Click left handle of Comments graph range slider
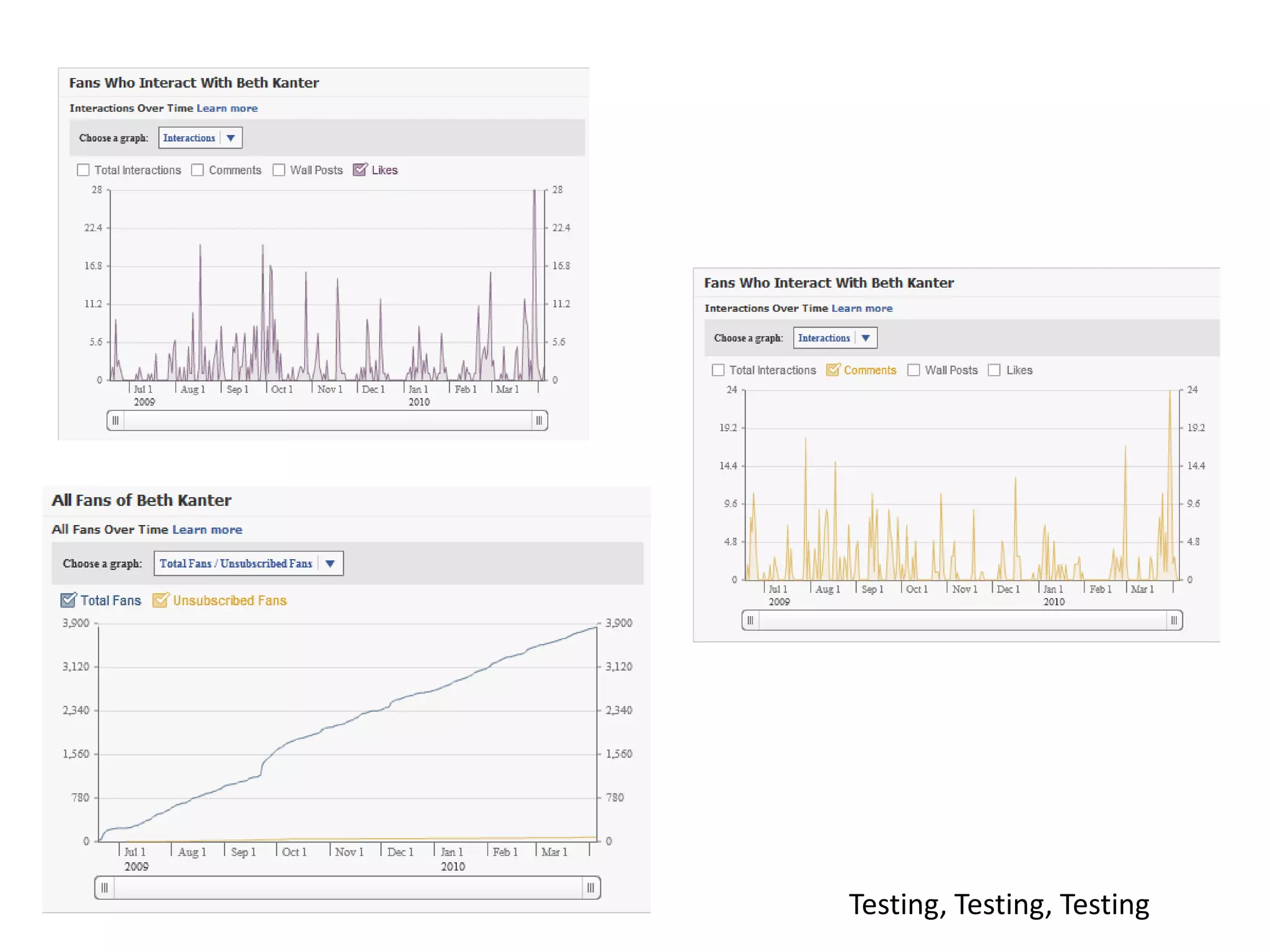This screenshot has height=952, width=1270. pos(750,620)
